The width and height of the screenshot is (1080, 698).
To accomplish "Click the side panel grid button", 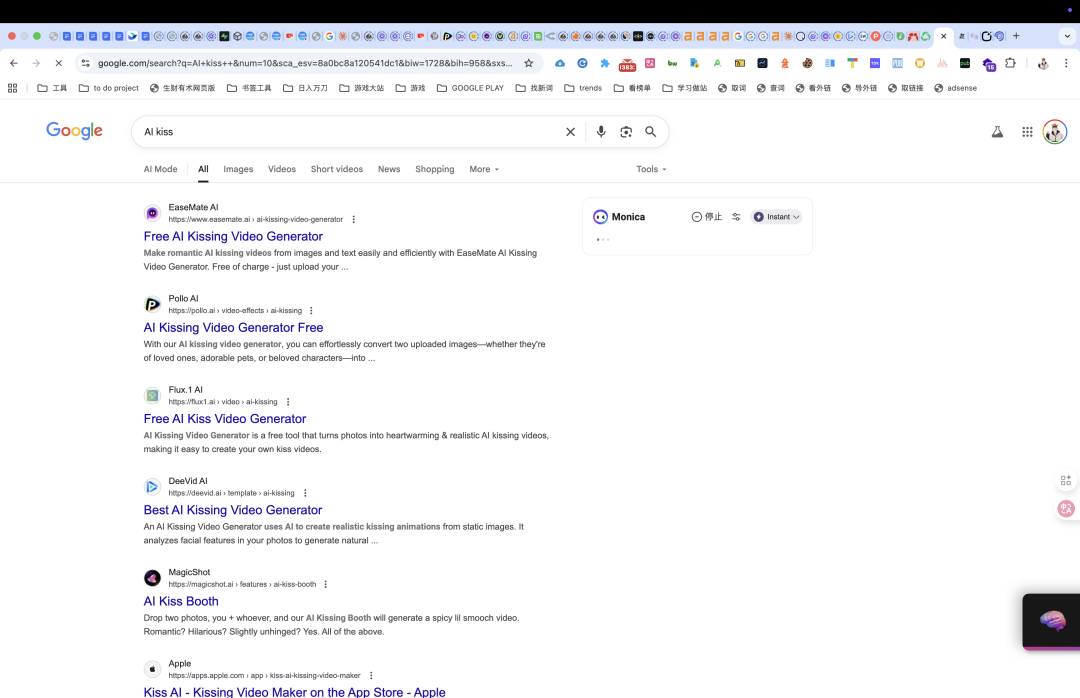I will tap(1066, 480).
